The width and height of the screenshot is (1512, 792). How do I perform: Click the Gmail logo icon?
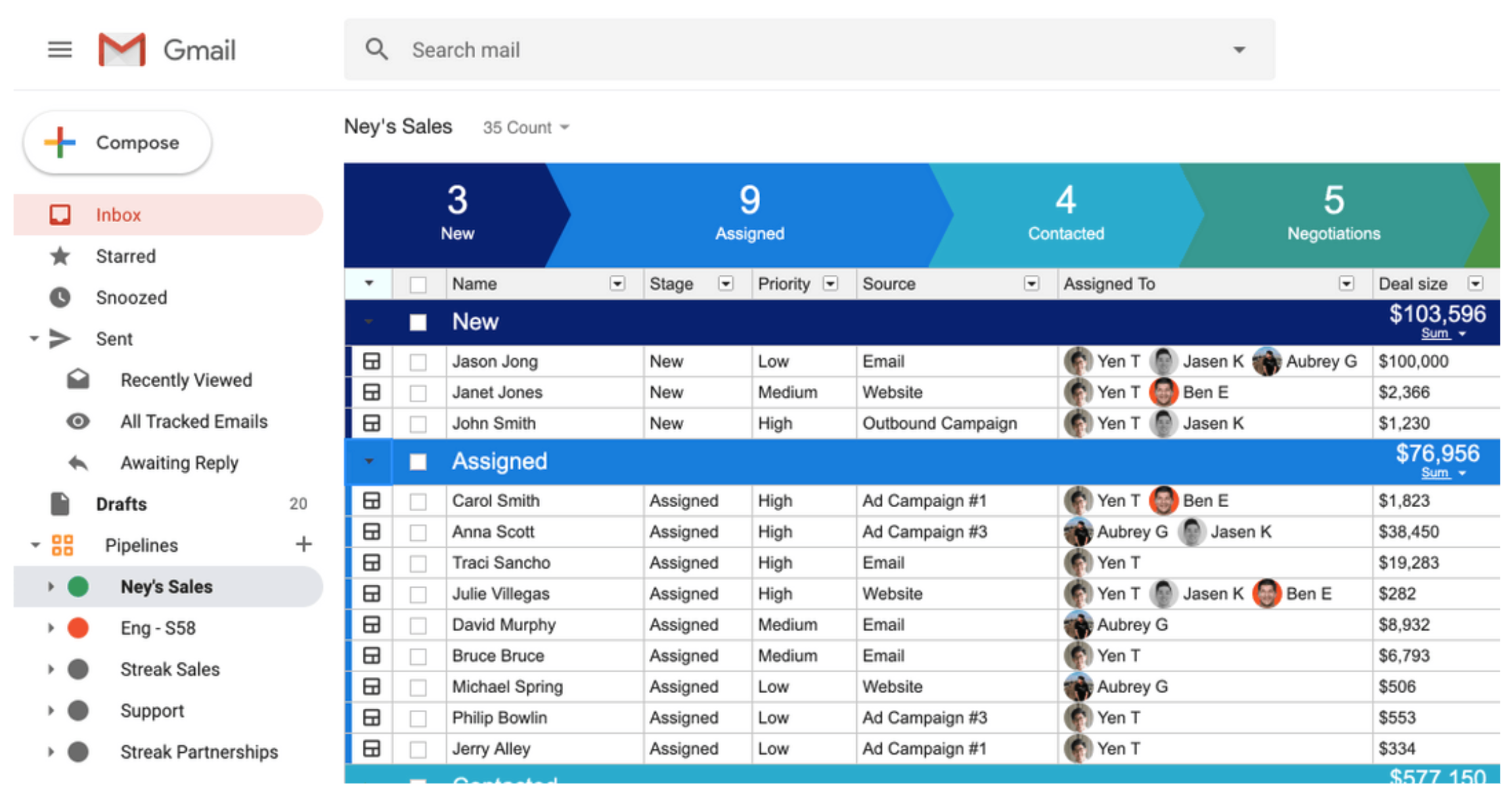122,49
